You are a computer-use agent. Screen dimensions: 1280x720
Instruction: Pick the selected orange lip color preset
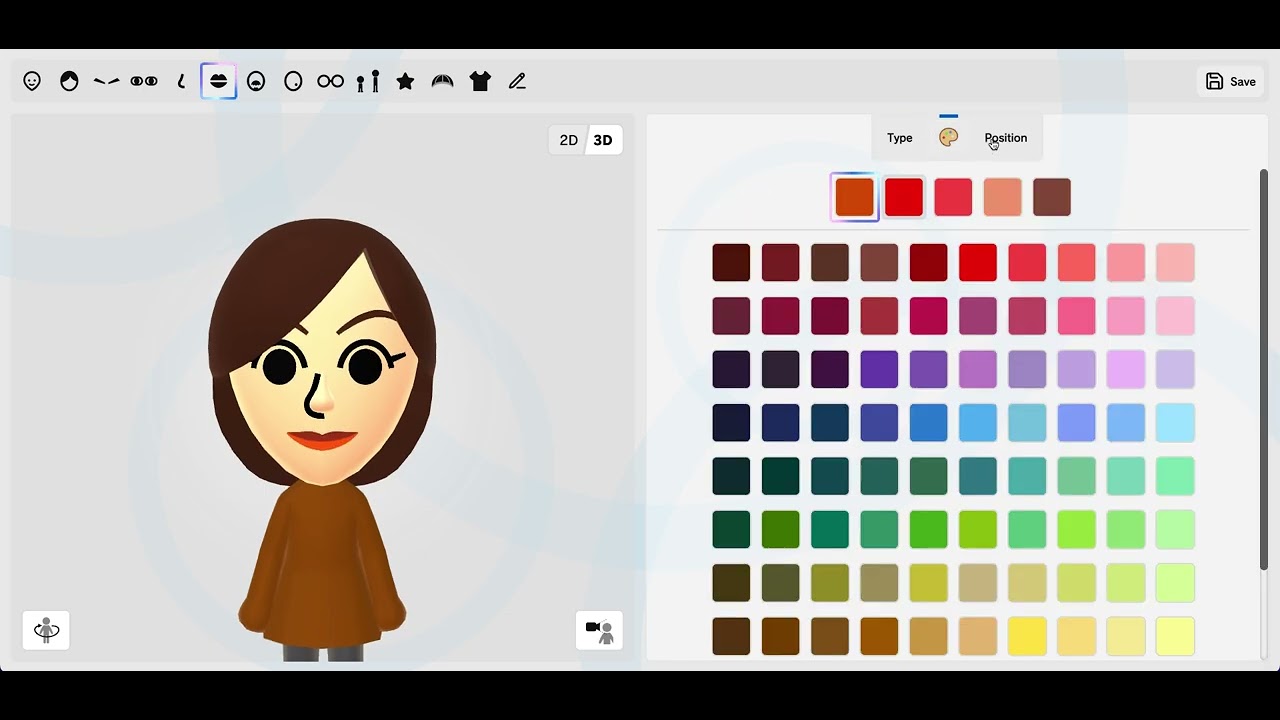pyautogui.click(x=855, y=197)
